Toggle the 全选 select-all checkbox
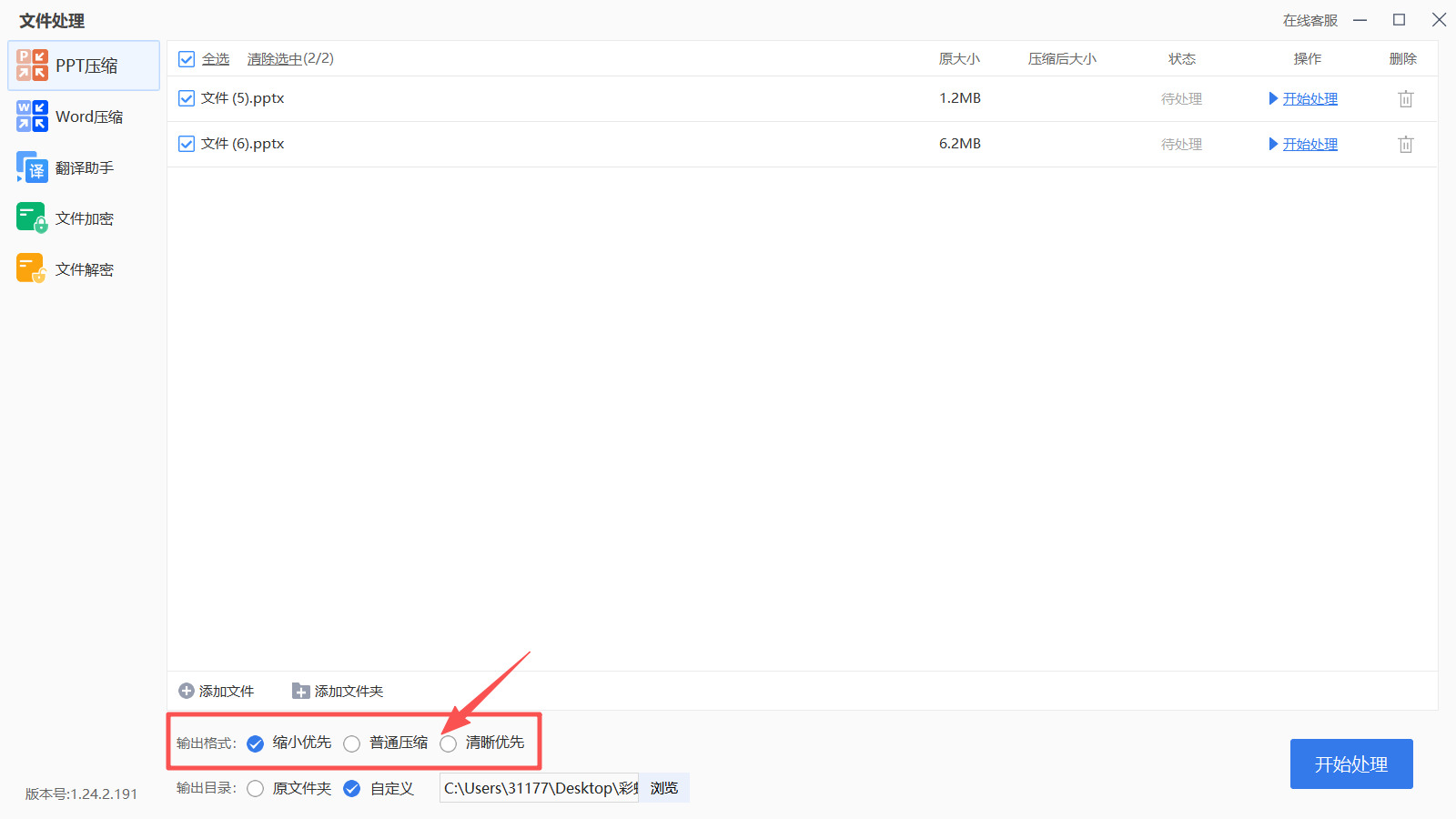 [x=187, y=59]
